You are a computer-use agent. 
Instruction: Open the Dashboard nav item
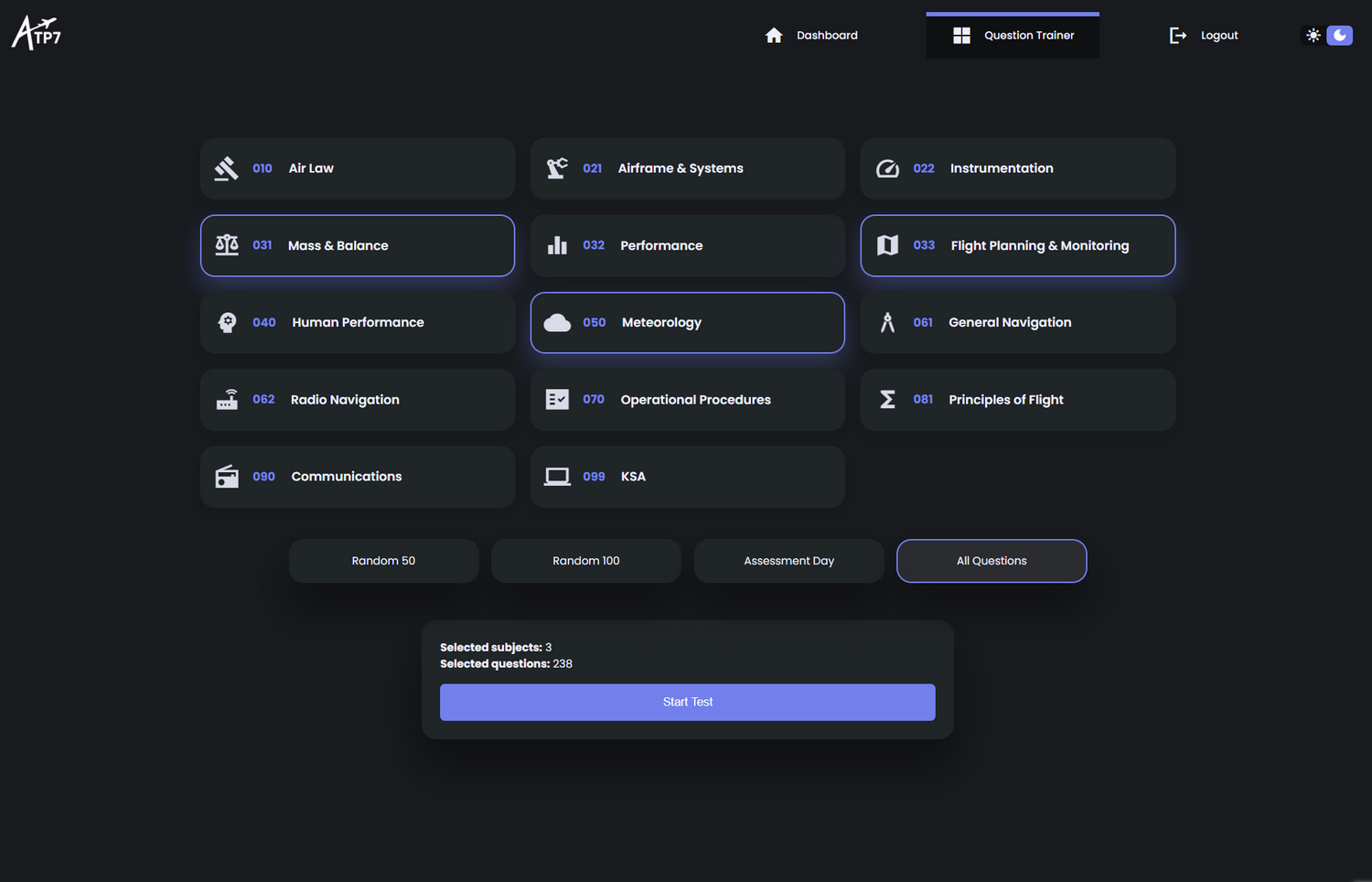pos(811,36)
